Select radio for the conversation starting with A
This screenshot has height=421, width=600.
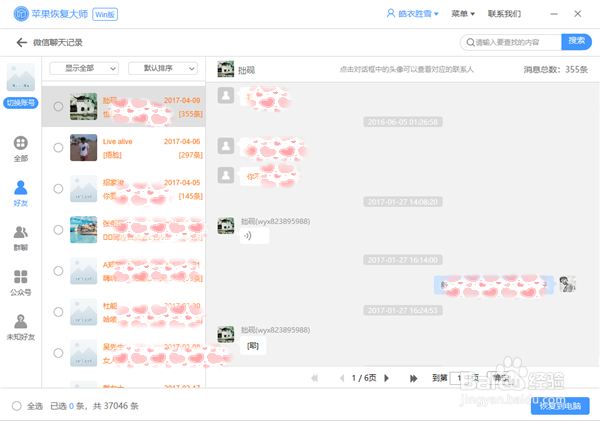click(x=58, y=271)
